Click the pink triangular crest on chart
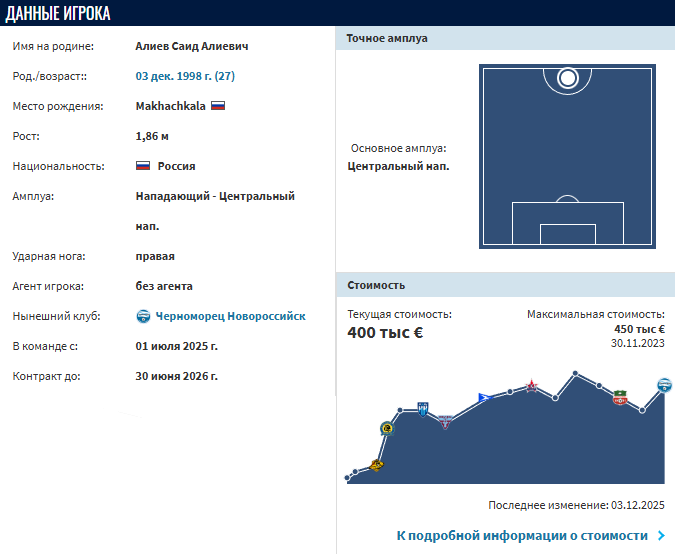The image size is (675, 554). click(446, 420)
